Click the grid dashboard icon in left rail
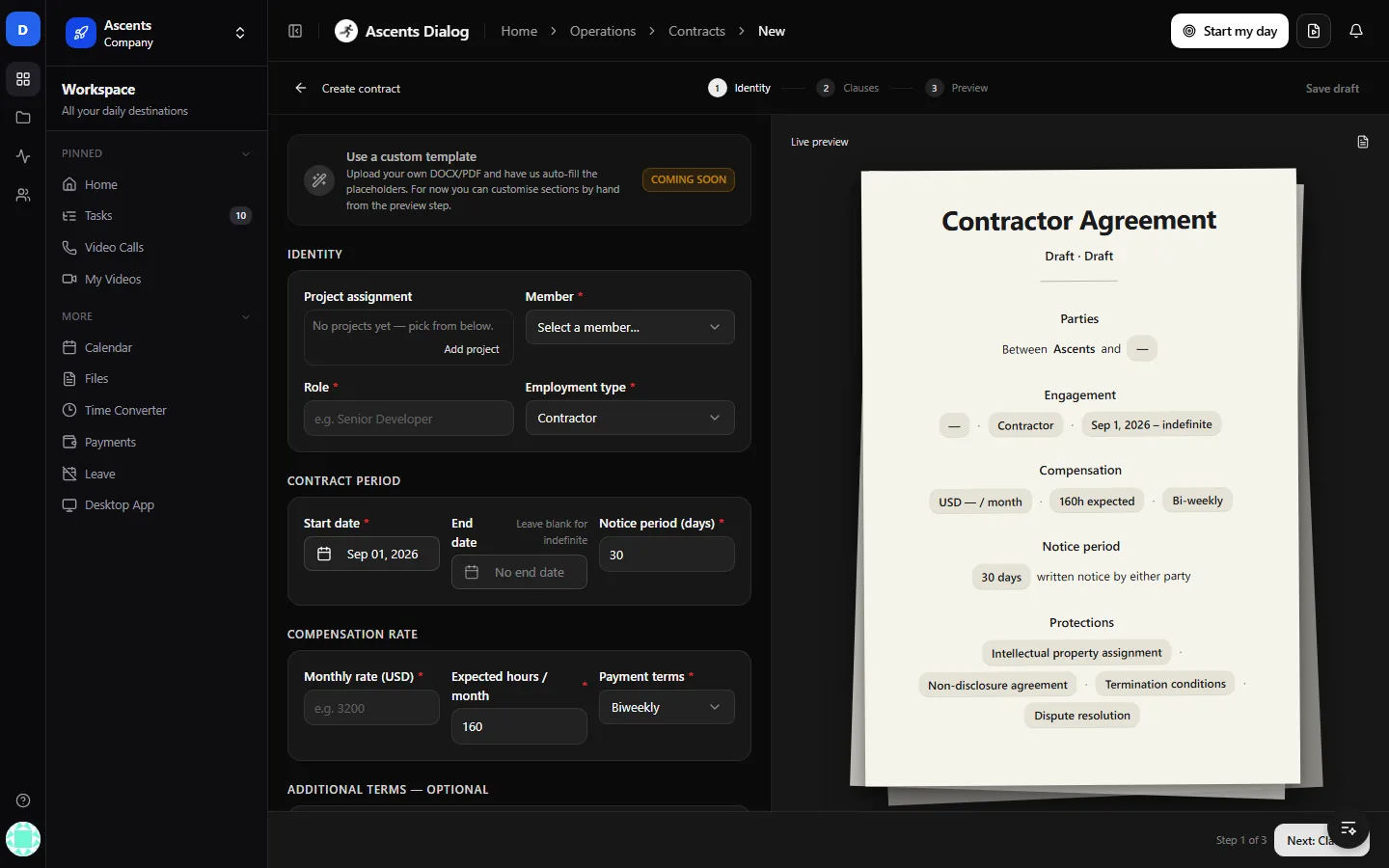The height and width of the screenshot is (868, 1389). 23,79
